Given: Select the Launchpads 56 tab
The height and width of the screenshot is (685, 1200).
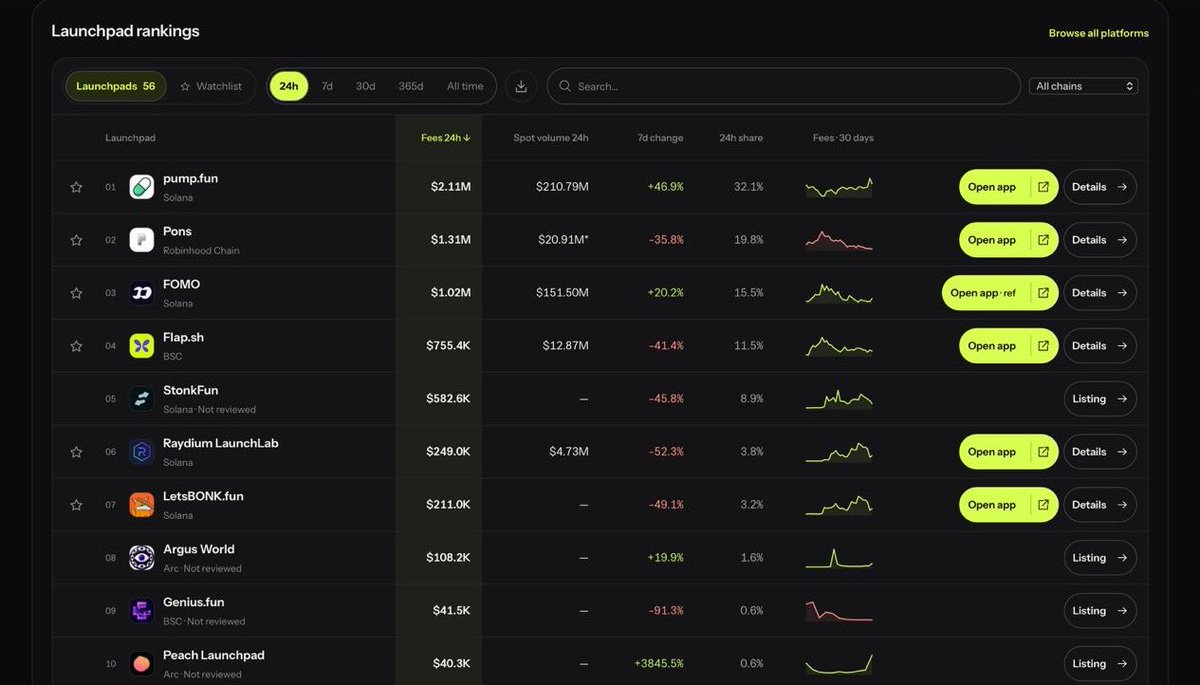Looking at the screenshot, I should click(x=115, y=86).
